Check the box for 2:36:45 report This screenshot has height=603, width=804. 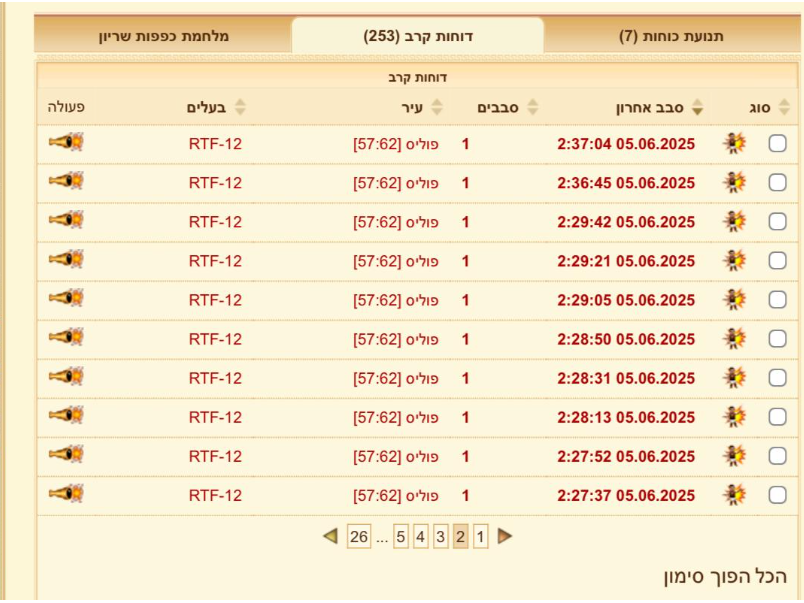(777, 183)
